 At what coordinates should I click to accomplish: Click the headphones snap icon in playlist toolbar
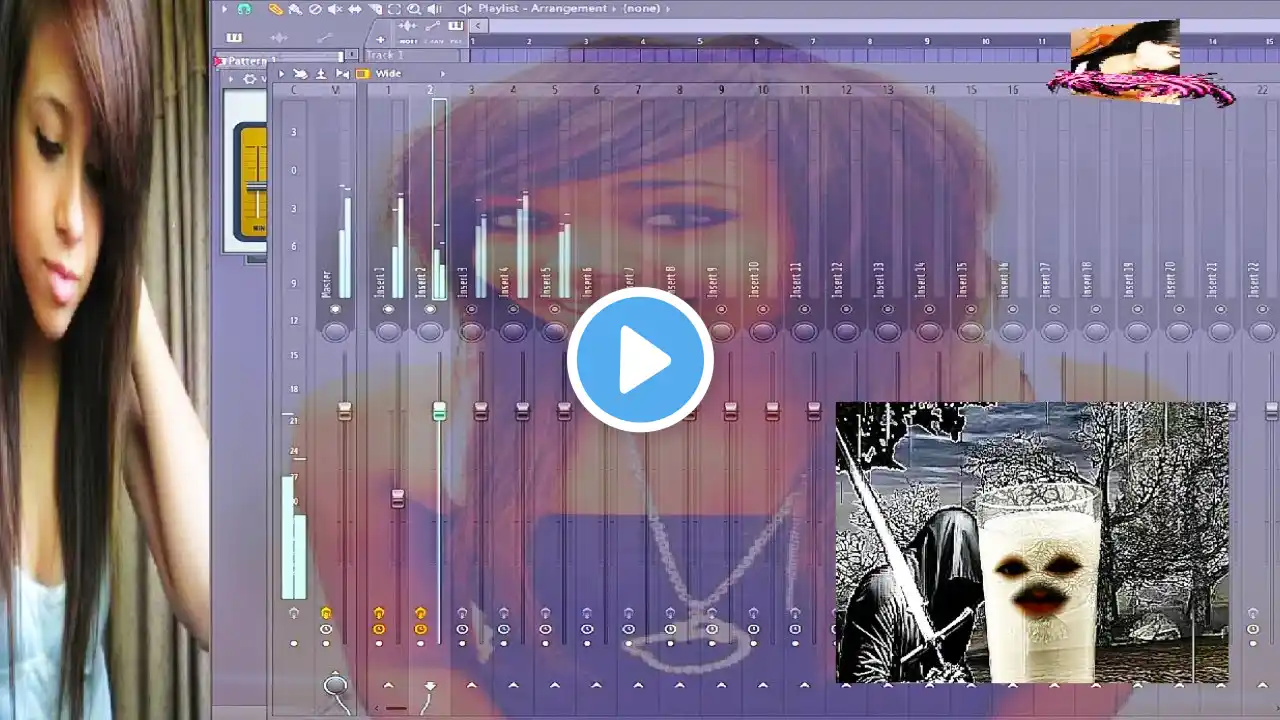click(244, 9)
